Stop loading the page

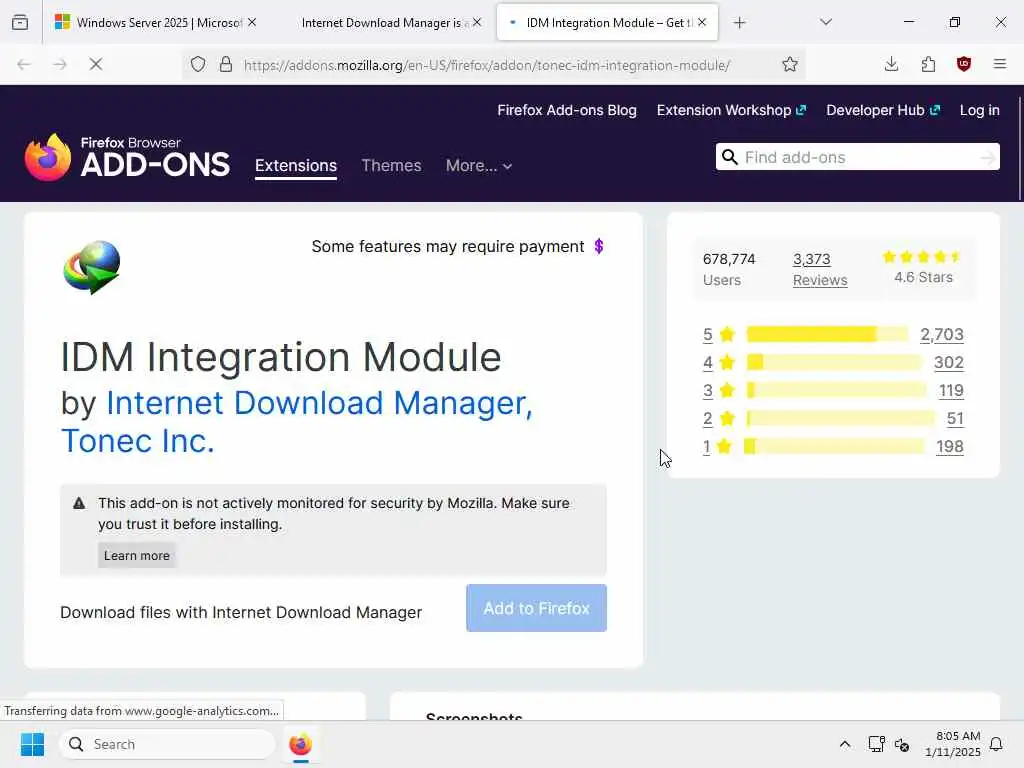coord(95,64)
